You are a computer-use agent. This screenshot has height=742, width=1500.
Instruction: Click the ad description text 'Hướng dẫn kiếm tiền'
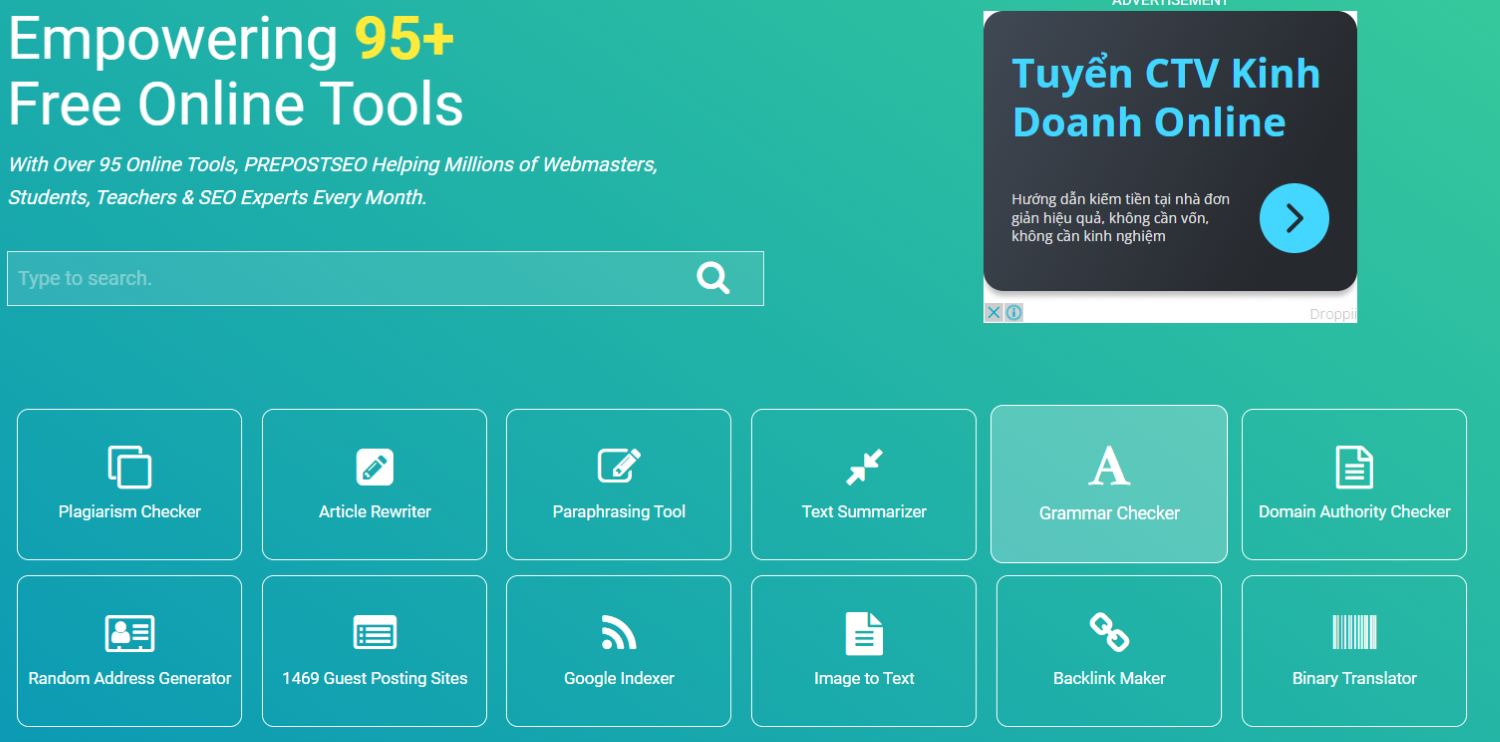1120,218
